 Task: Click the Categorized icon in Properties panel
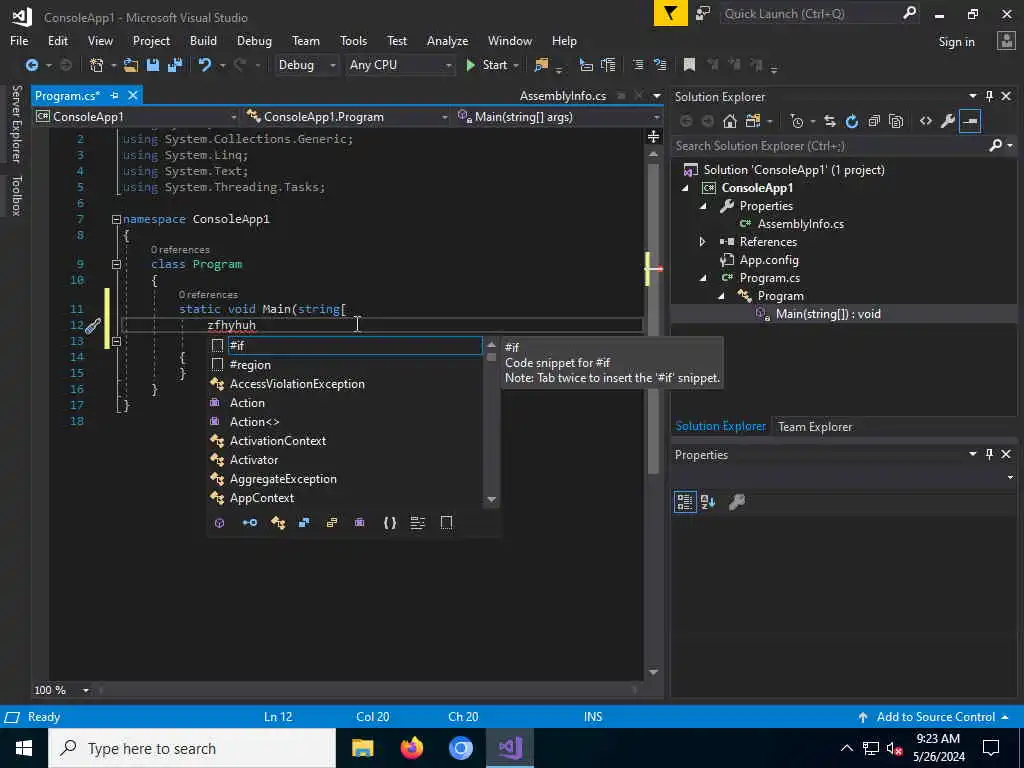tap(685, 502)
